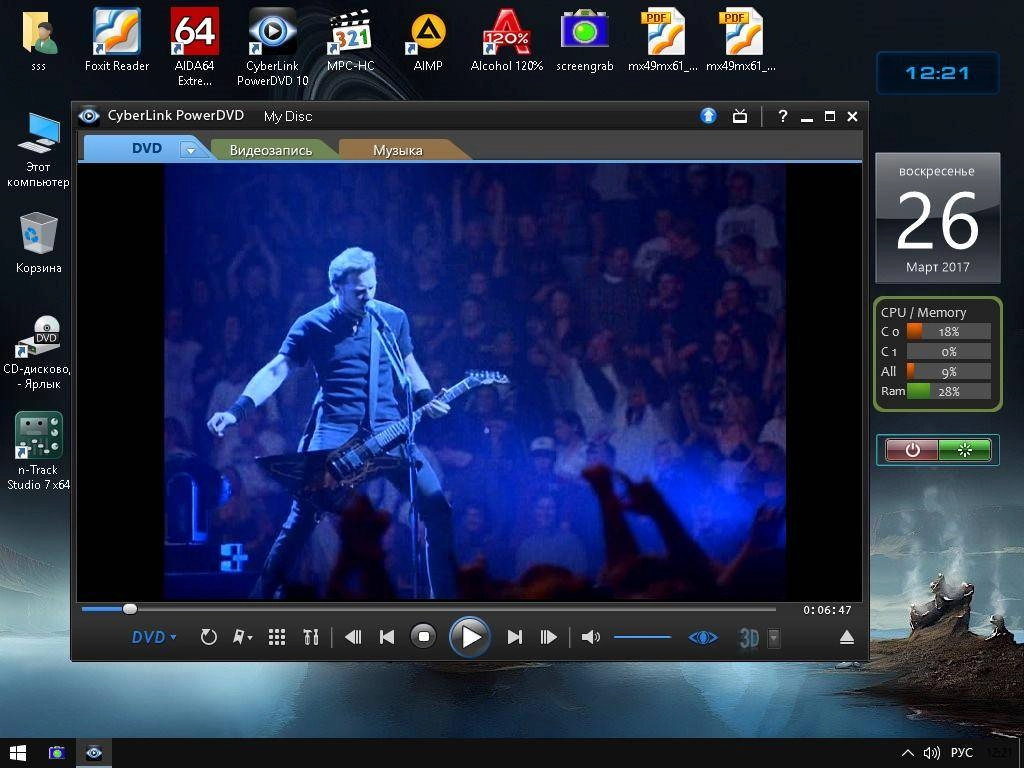The height and width of the screenshot is (768, 1024).
Task: Click the red power gadget button
Action: 912,450
